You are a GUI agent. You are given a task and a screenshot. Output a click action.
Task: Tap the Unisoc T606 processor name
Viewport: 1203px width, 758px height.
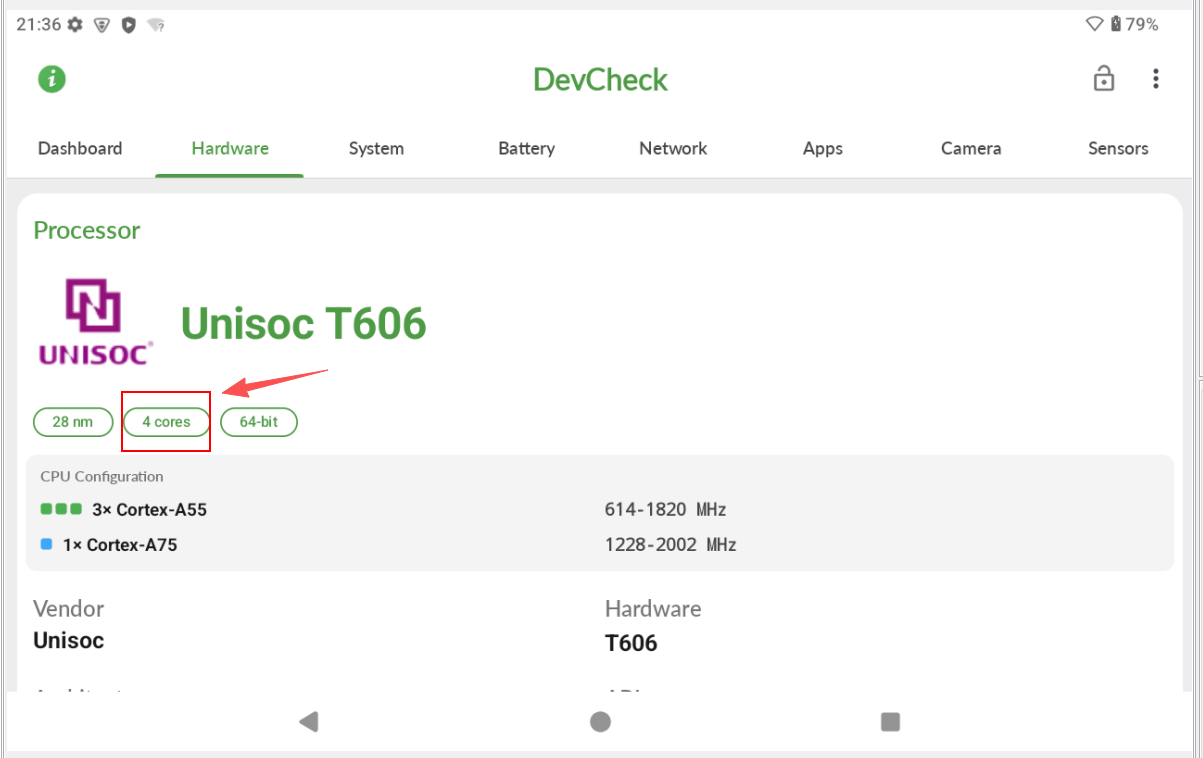[303, 323]
